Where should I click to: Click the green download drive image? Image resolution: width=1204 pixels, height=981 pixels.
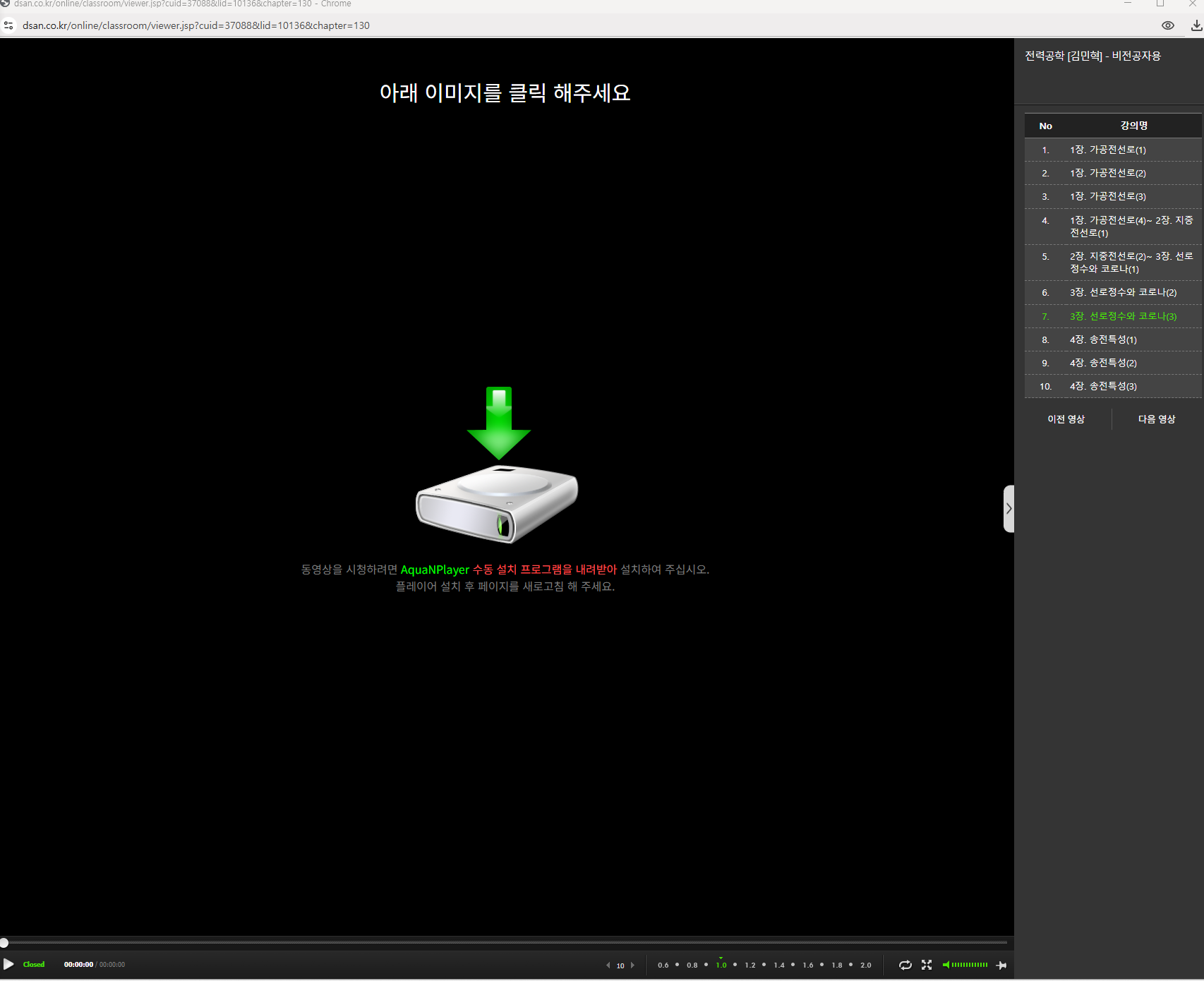498,466
